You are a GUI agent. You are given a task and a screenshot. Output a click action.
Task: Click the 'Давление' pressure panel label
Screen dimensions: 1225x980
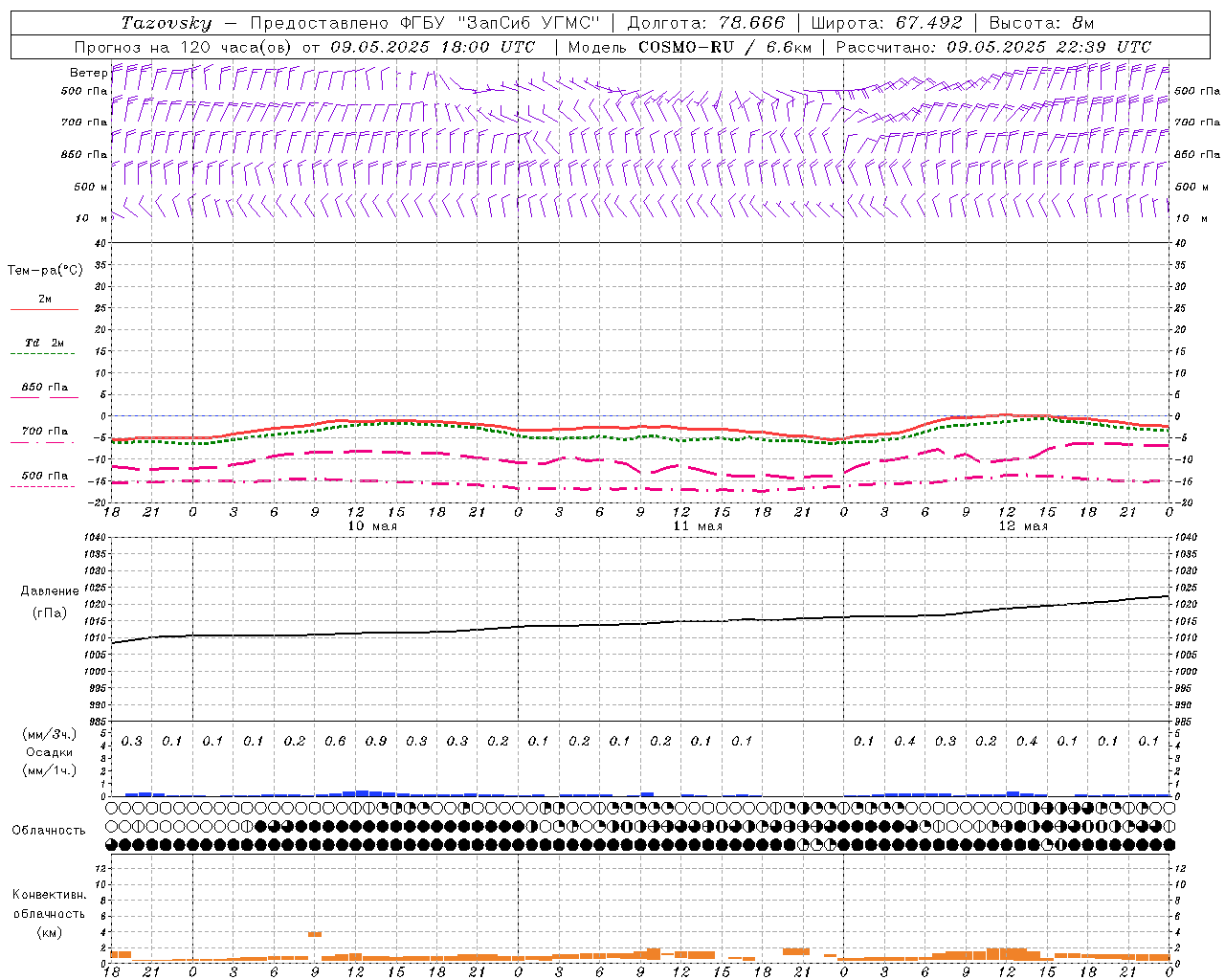click(x=49, y=591)
